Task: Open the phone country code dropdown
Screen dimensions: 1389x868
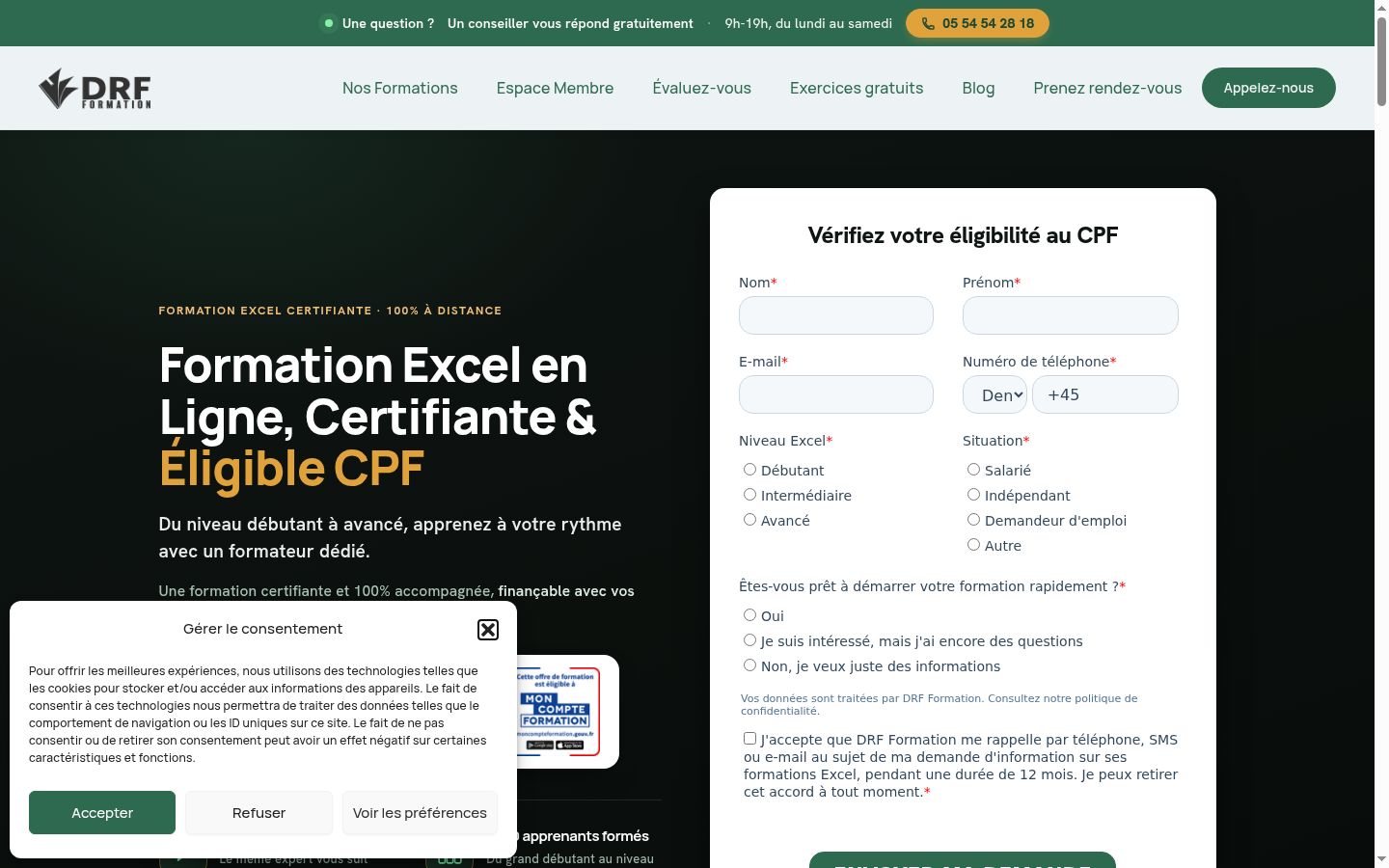Action: click(x=994, y=394)
